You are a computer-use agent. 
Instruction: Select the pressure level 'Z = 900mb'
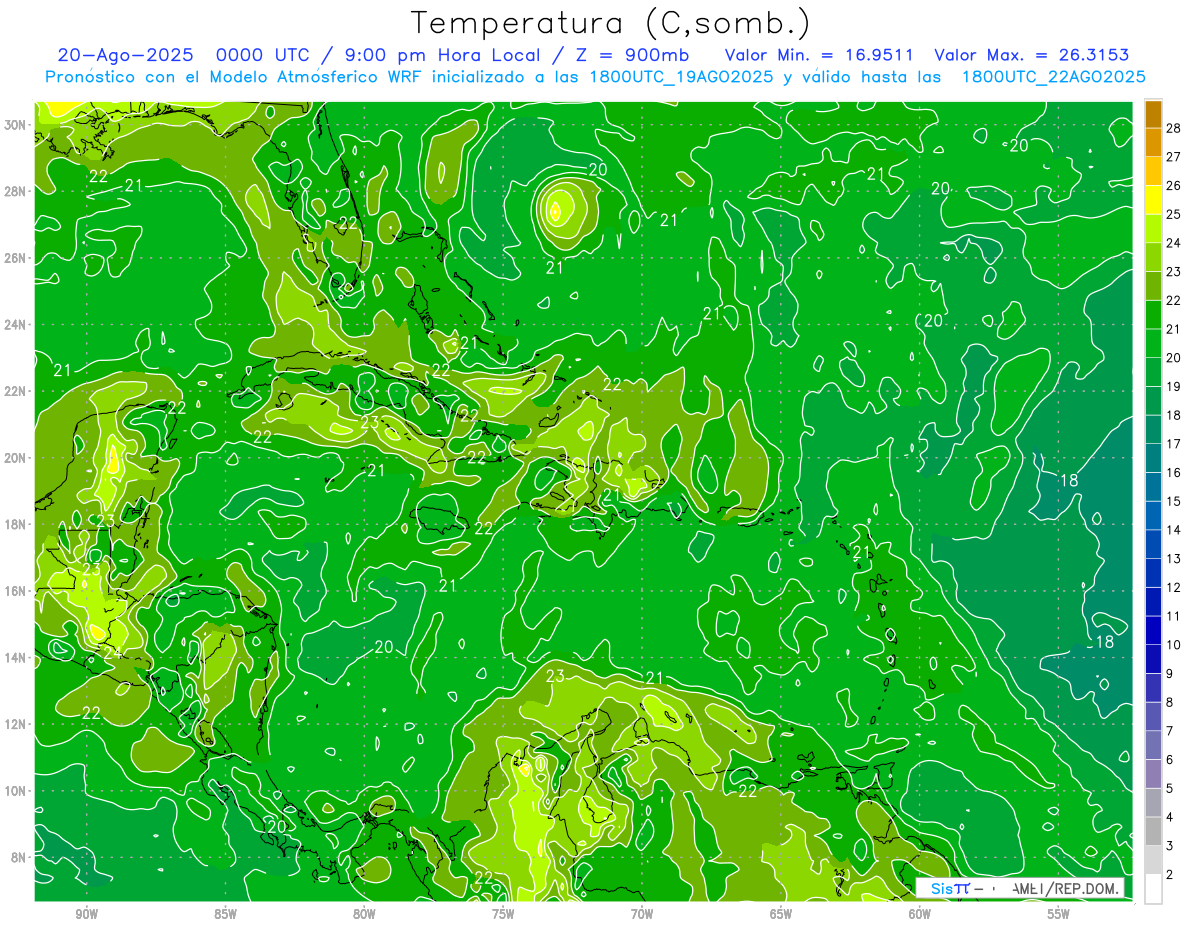(x=633, y=55)
